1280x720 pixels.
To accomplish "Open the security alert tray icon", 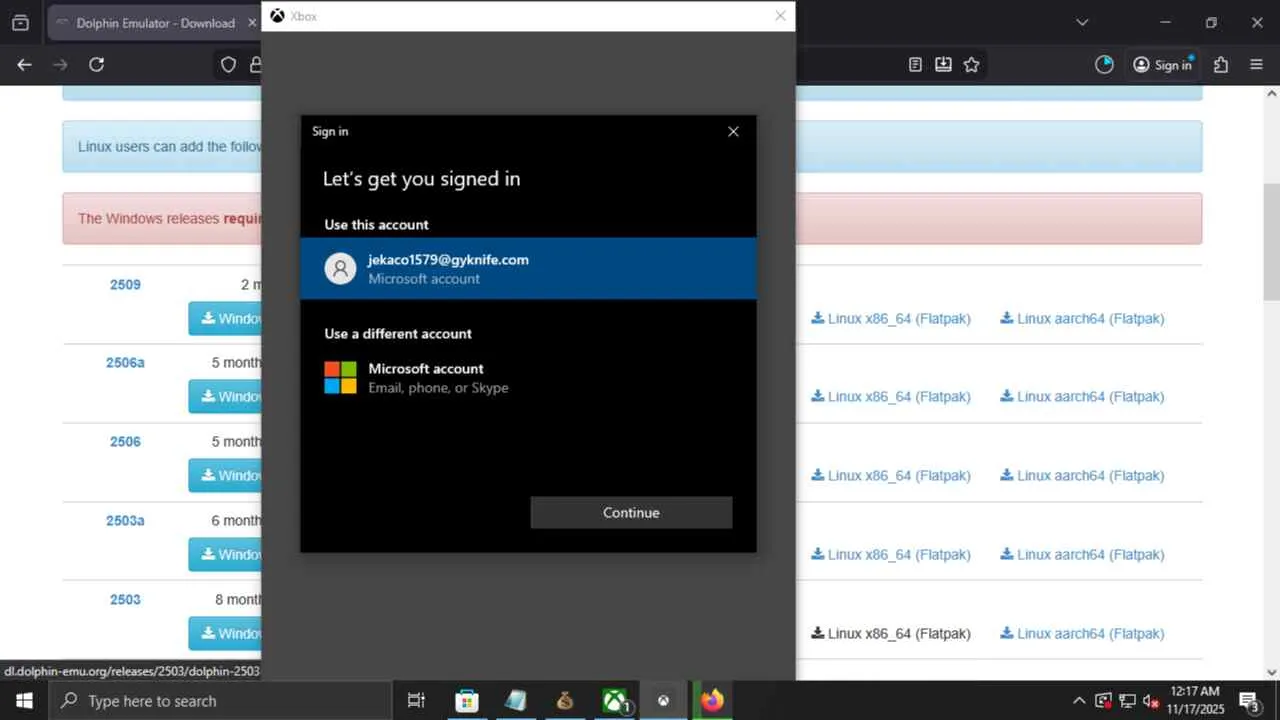I will (1103, 700).
